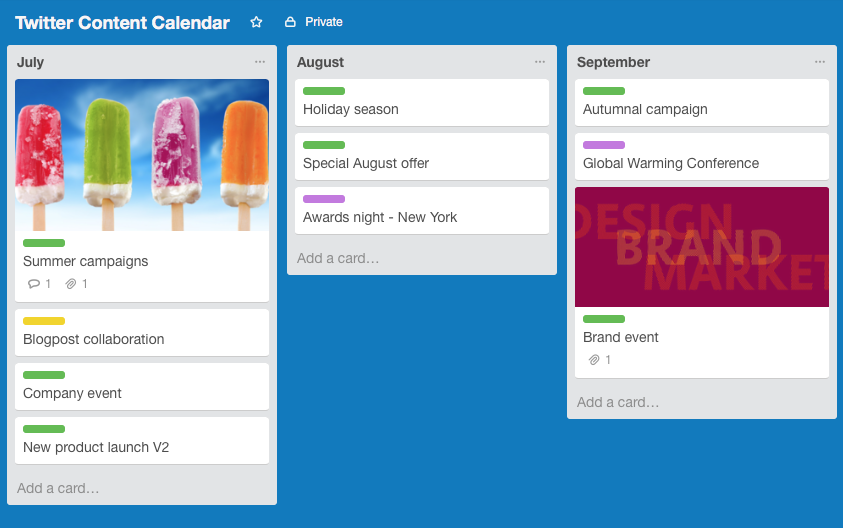Screen dimensions: 843x528
Task: Click the Private lock icon
Action: pyautogui.click(x=290, y=22)
